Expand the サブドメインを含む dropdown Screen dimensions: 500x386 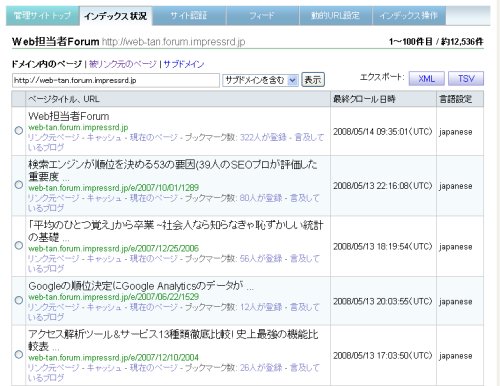coord(260,80)
